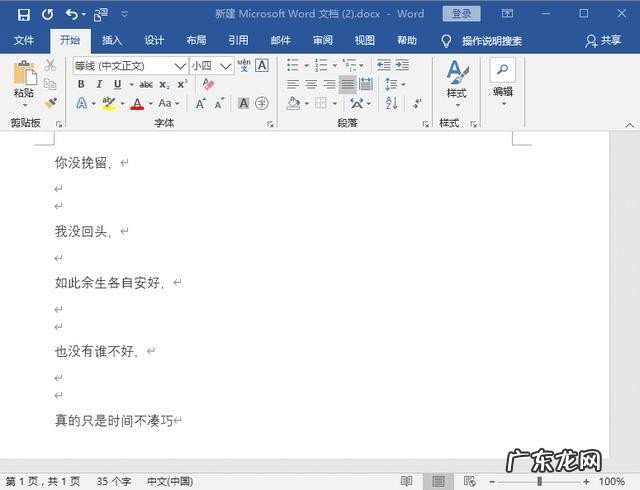The height and width of the screenshot is (490, 640).
Task: Toggle justify alignment button
Action: click(348, 84)
